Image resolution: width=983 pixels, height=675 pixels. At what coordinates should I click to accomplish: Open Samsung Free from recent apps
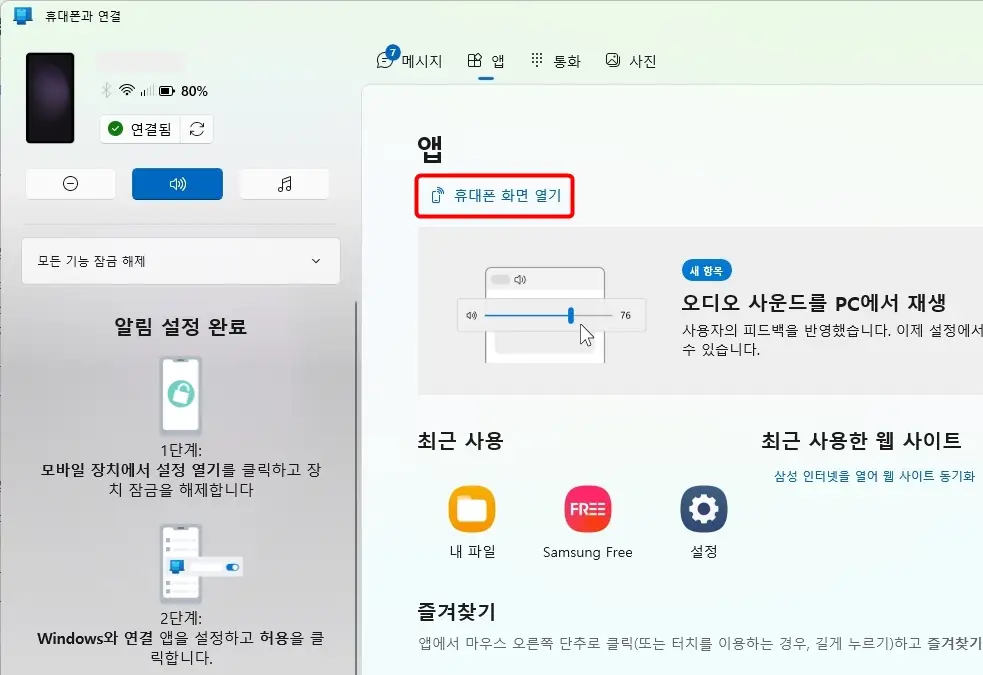pyautogui.click(x=587, y=510)
